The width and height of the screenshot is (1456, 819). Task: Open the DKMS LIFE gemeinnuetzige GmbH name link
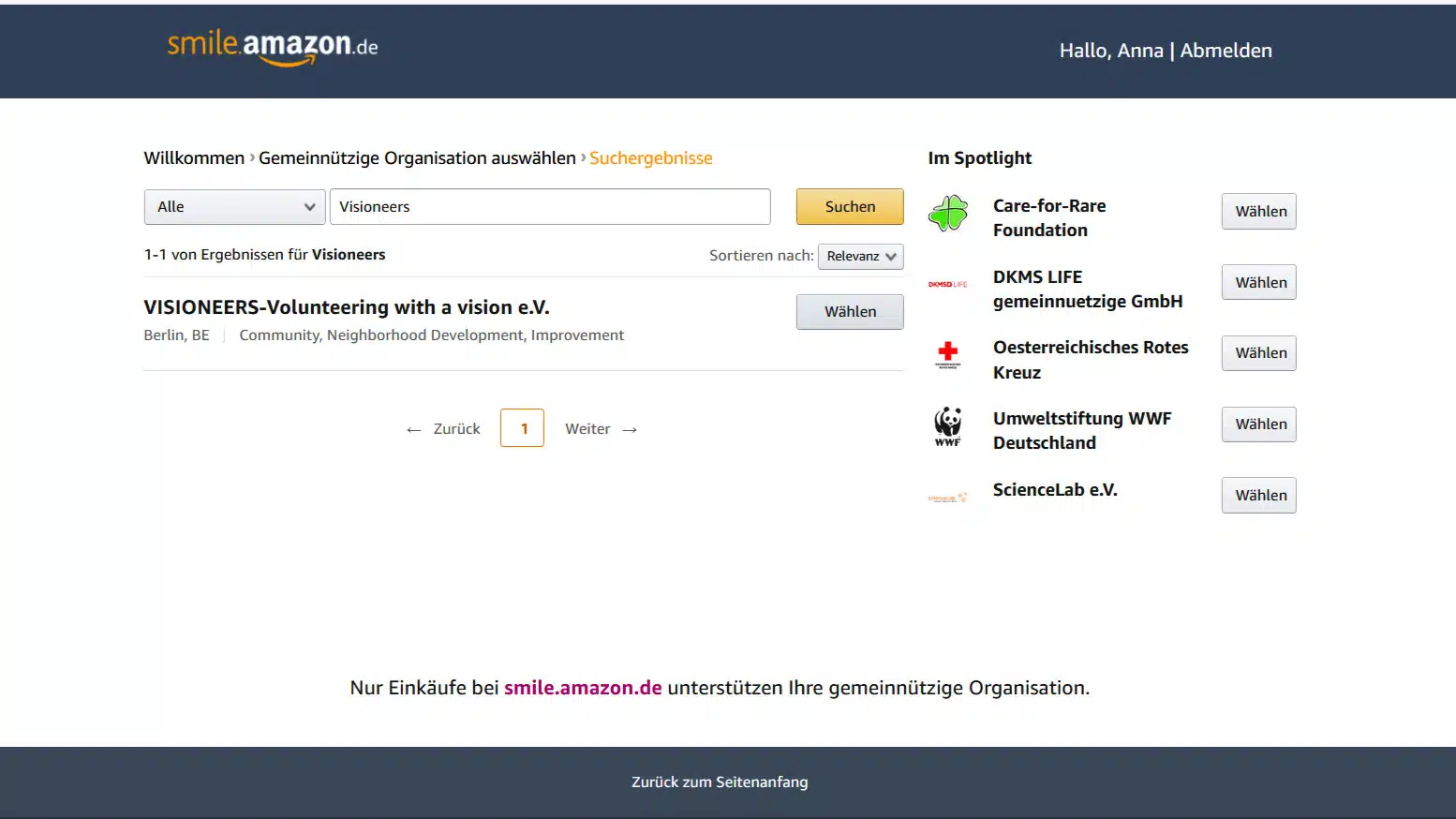tap(1088, 289)
